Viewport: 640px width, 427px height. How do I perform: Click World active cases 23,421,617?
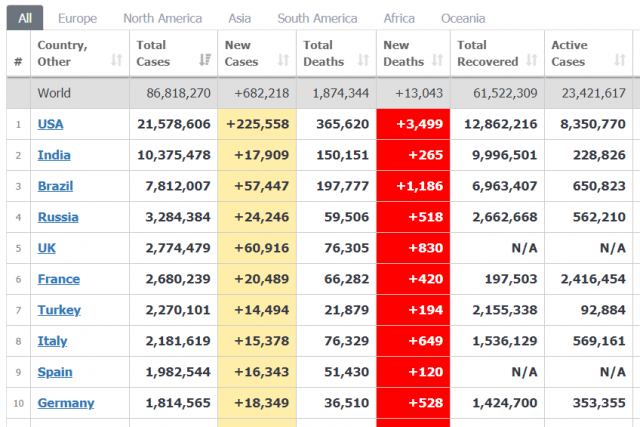(593, 93)
